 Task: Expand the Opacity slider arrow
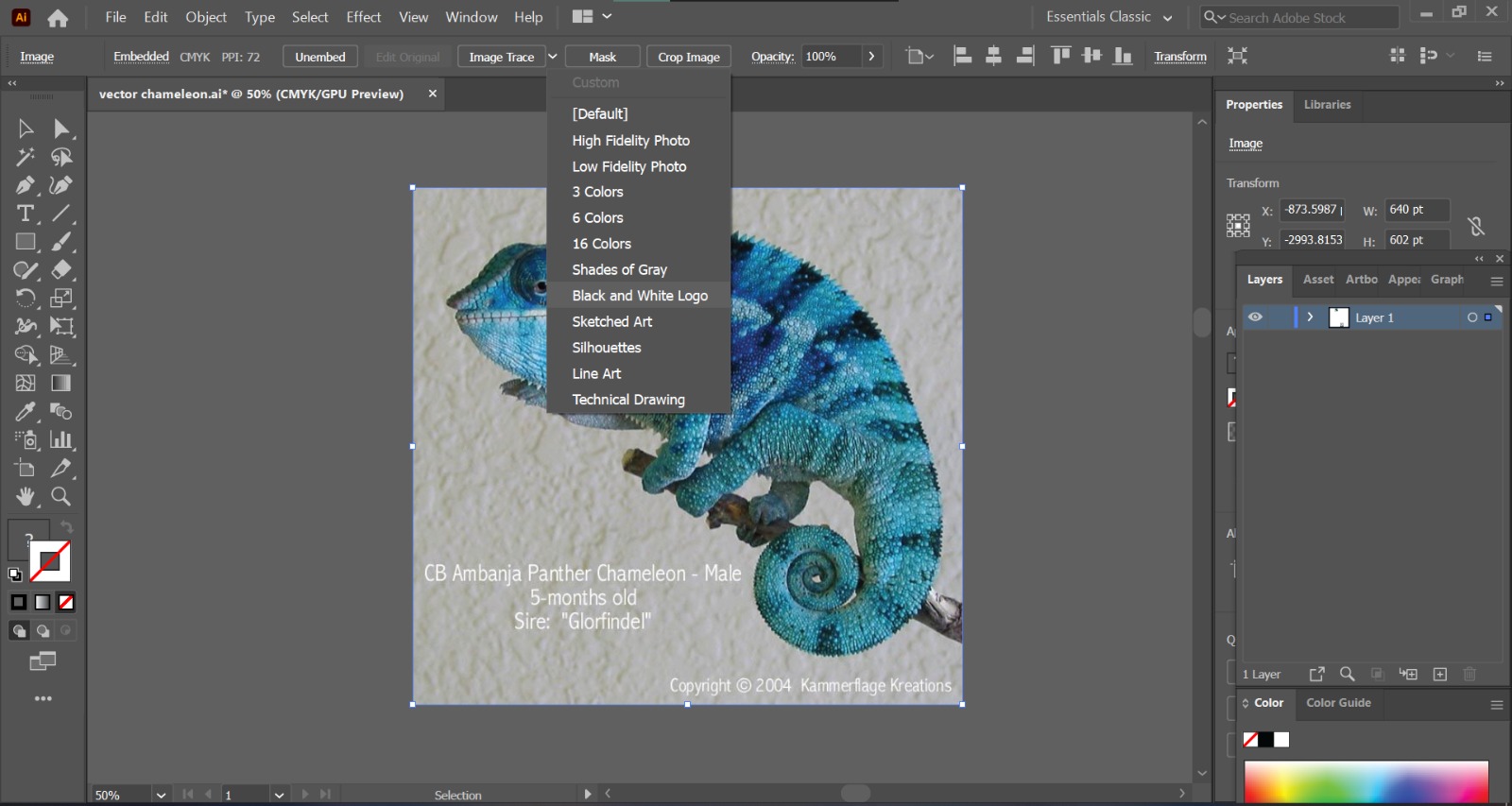tap(871, 57)
